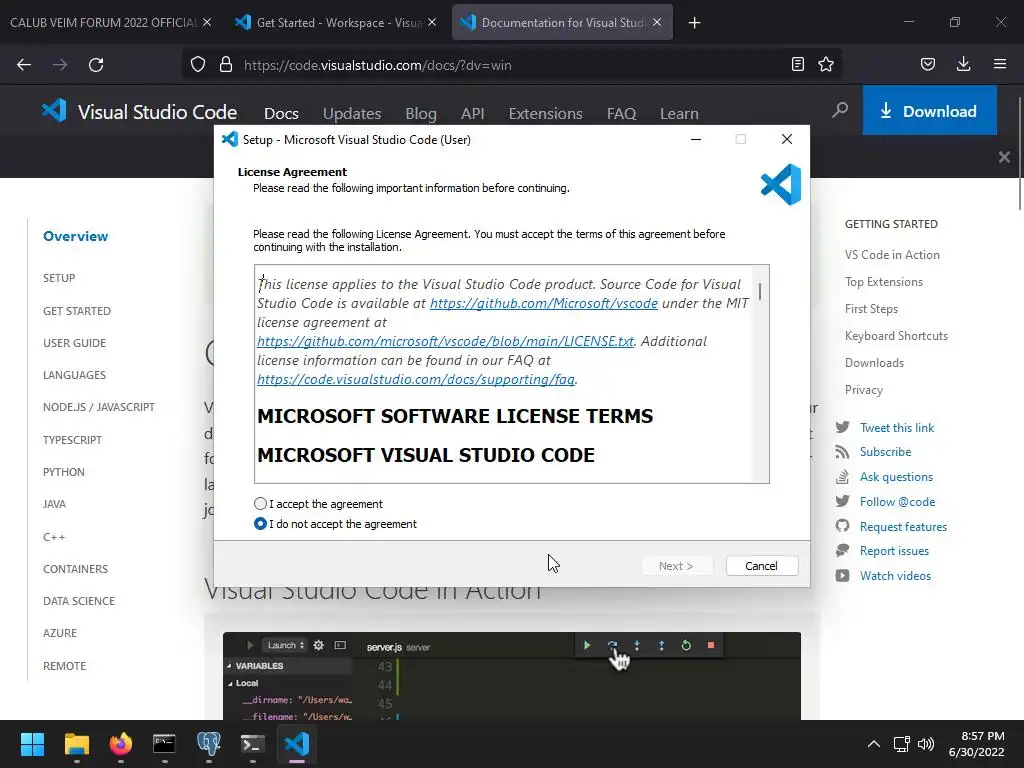
Task: Open the supporting/faq link in license text
Action: (x=416, y=379)
